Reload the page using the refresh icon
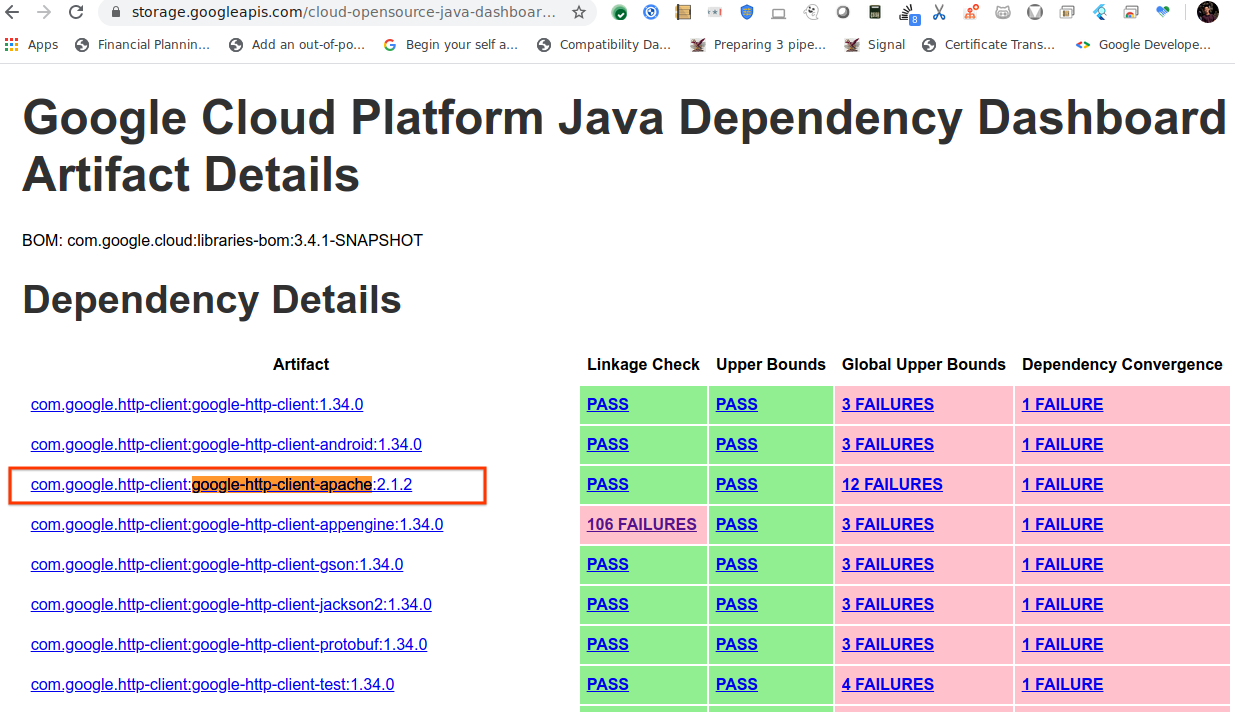The height and width of the screenshot is (716, 1236). pyautogui.click(x=77, y=14)
